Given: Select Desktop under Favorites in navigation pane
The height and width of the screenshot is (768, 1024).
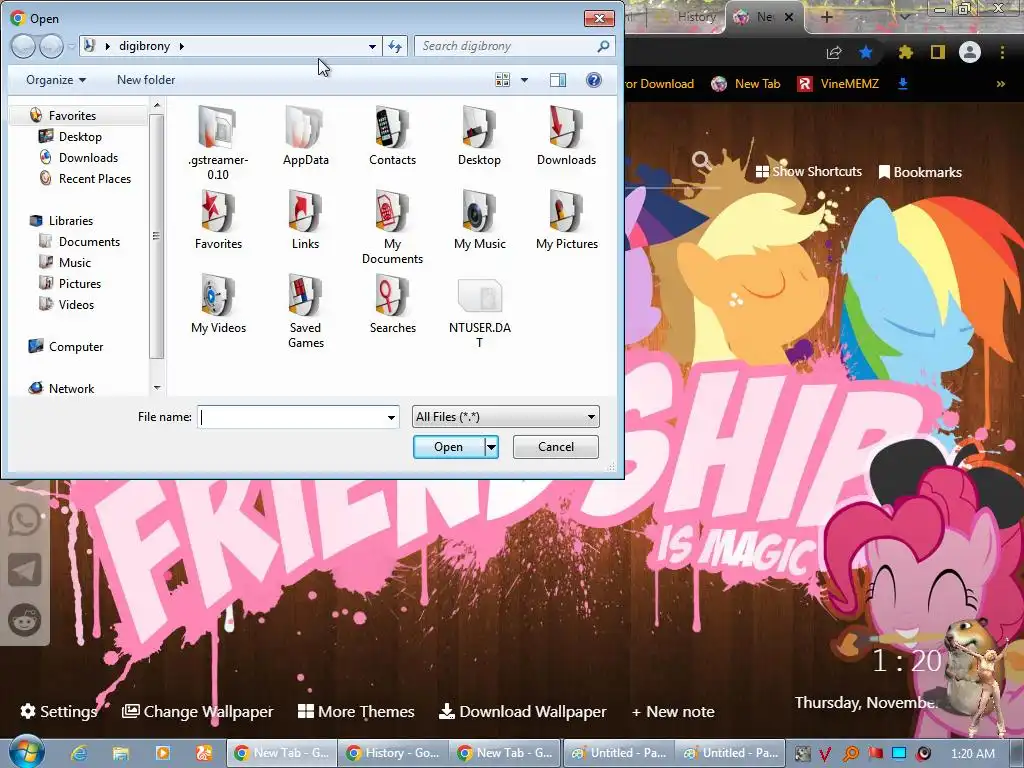Looking at the screenshot, I should [x=80, y=136].
